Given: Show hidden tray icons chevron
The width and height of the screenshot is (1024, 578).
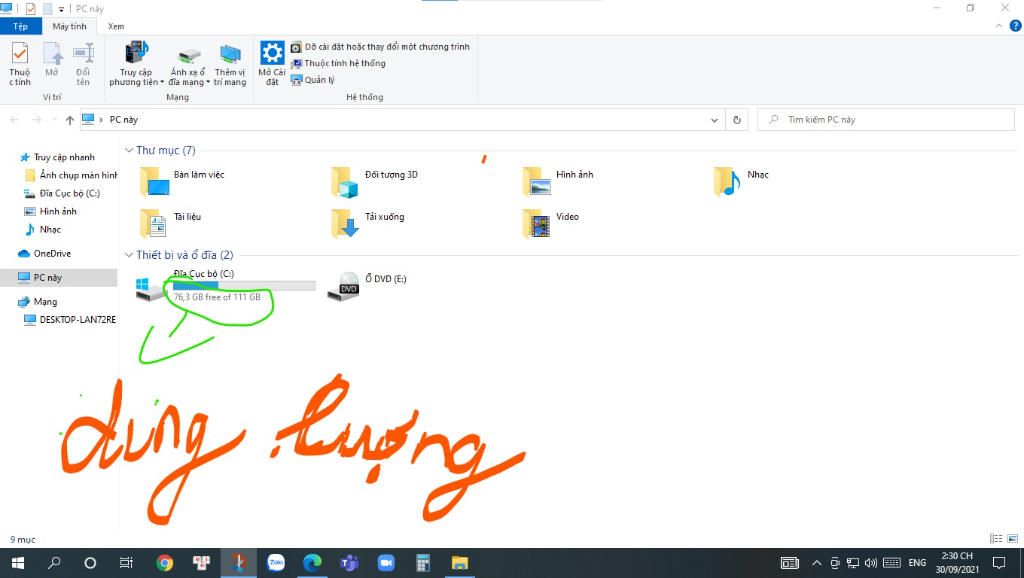Looking at the screenshot, I should pos(816,562).
